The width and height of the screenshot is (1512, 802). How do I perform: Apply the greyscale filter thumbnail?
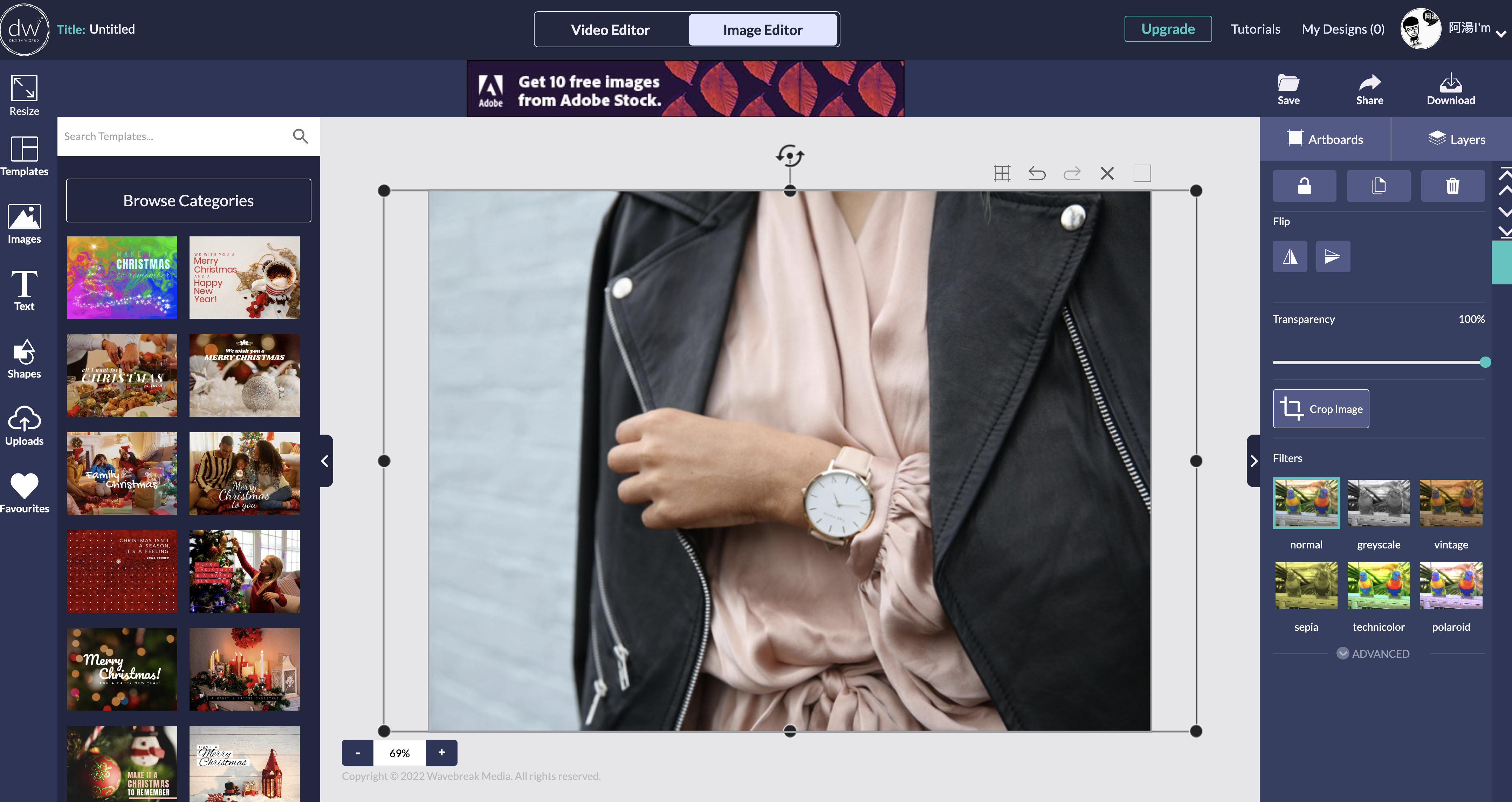tap(1378, 503)
